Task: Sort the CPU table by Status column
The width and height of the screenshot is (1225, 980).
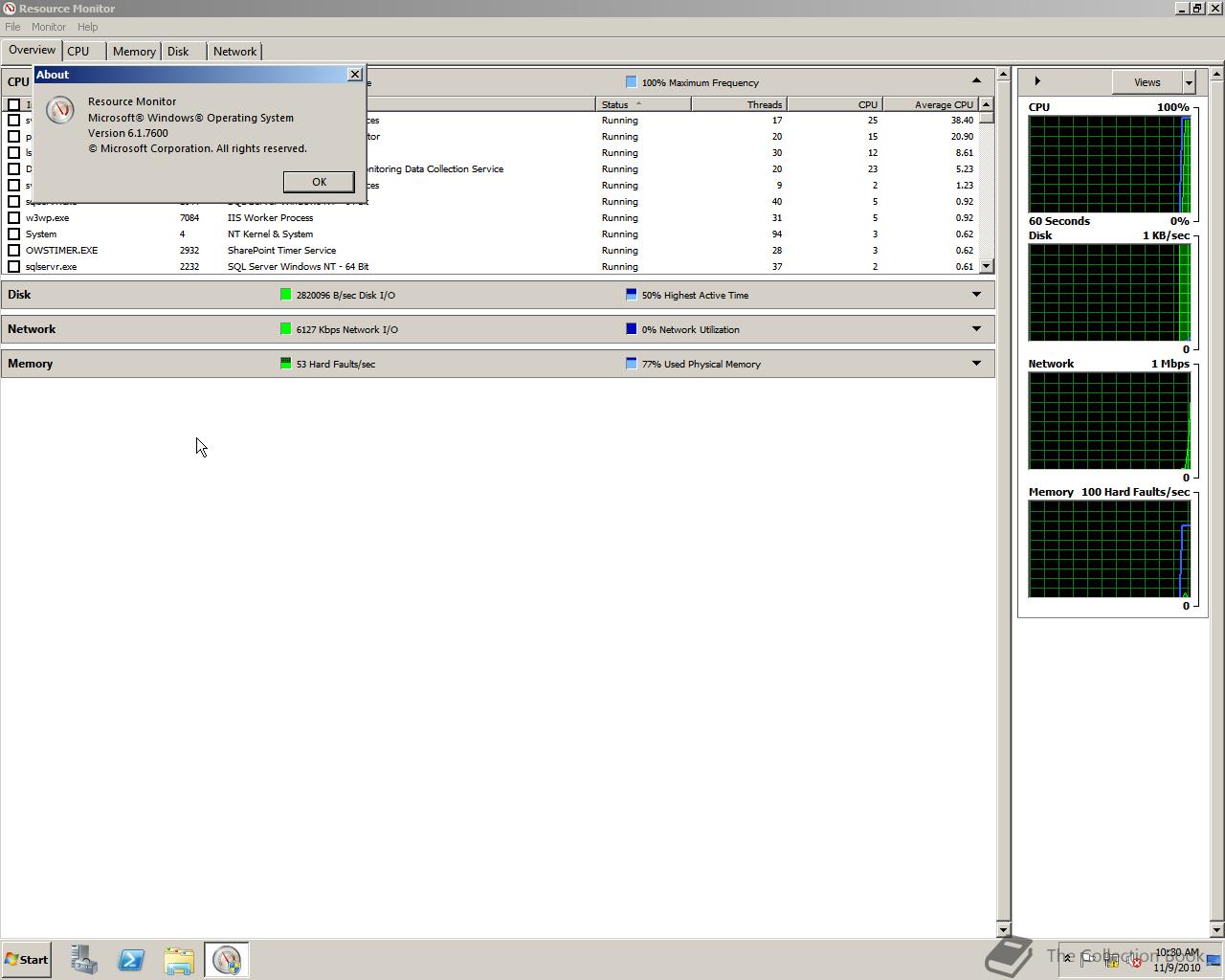Action: click(x=643, y=104)
